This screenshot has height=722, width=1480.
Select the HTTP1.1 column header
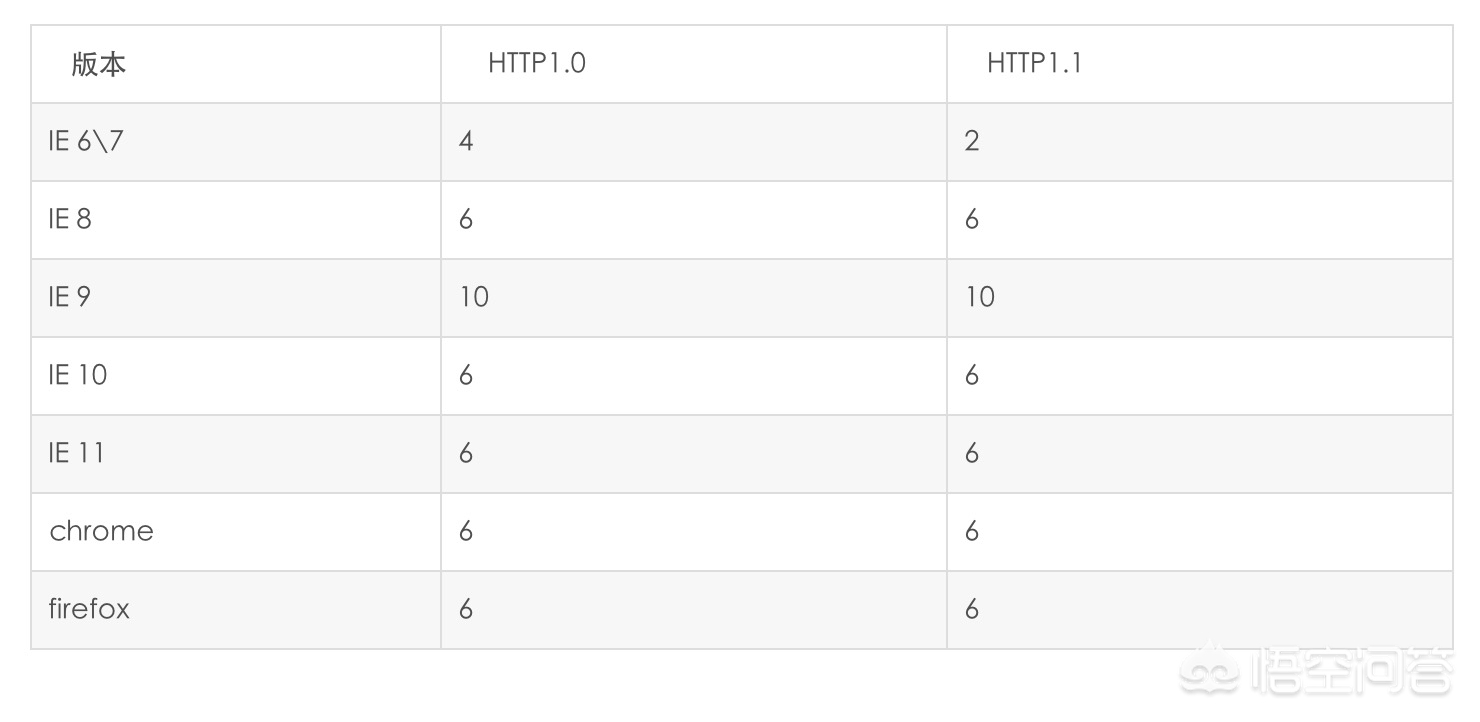pyautogui.click(x=1035, y=63)
